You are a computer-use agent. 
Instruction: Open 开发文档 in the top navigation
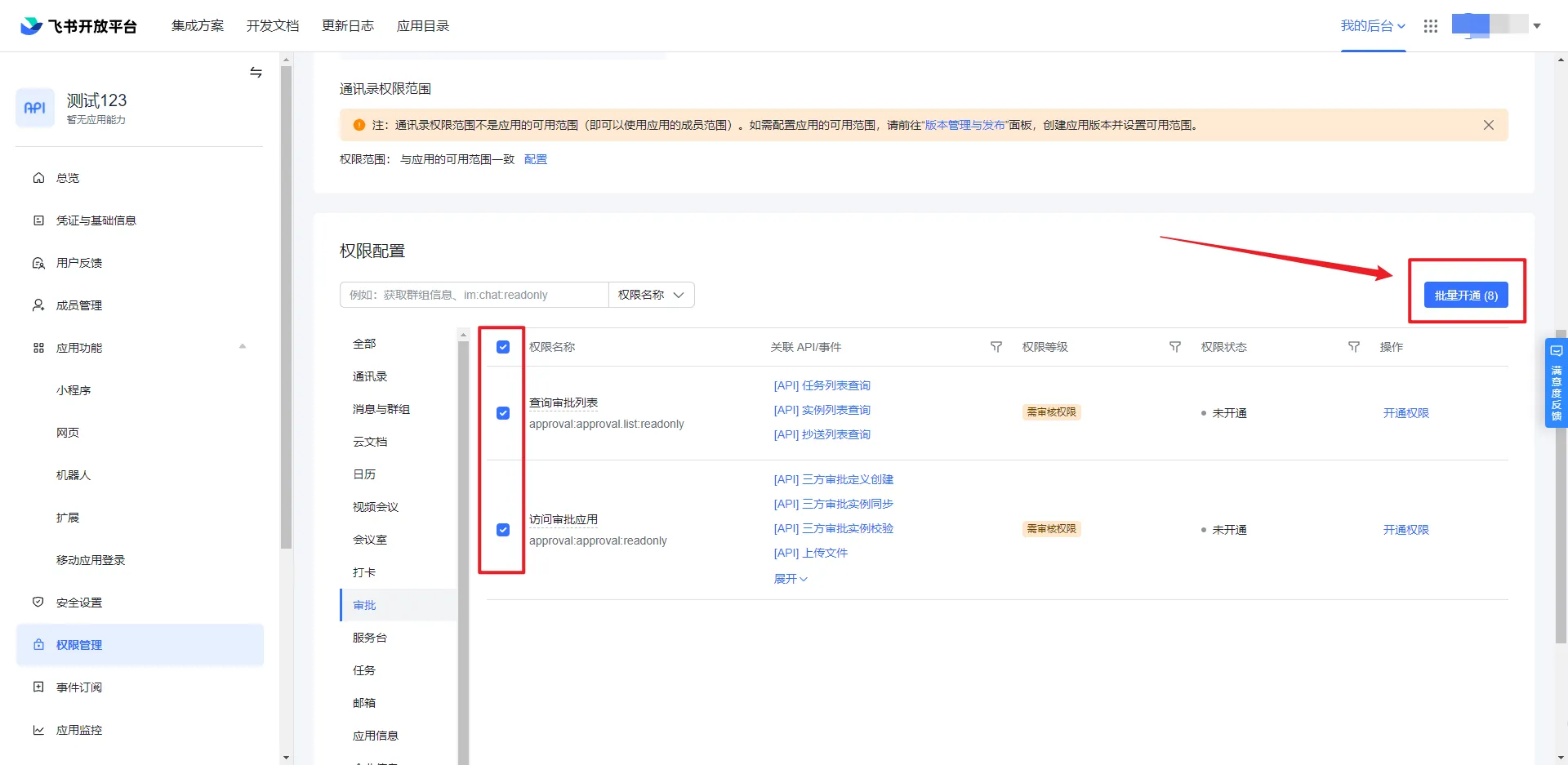point(273,26)
